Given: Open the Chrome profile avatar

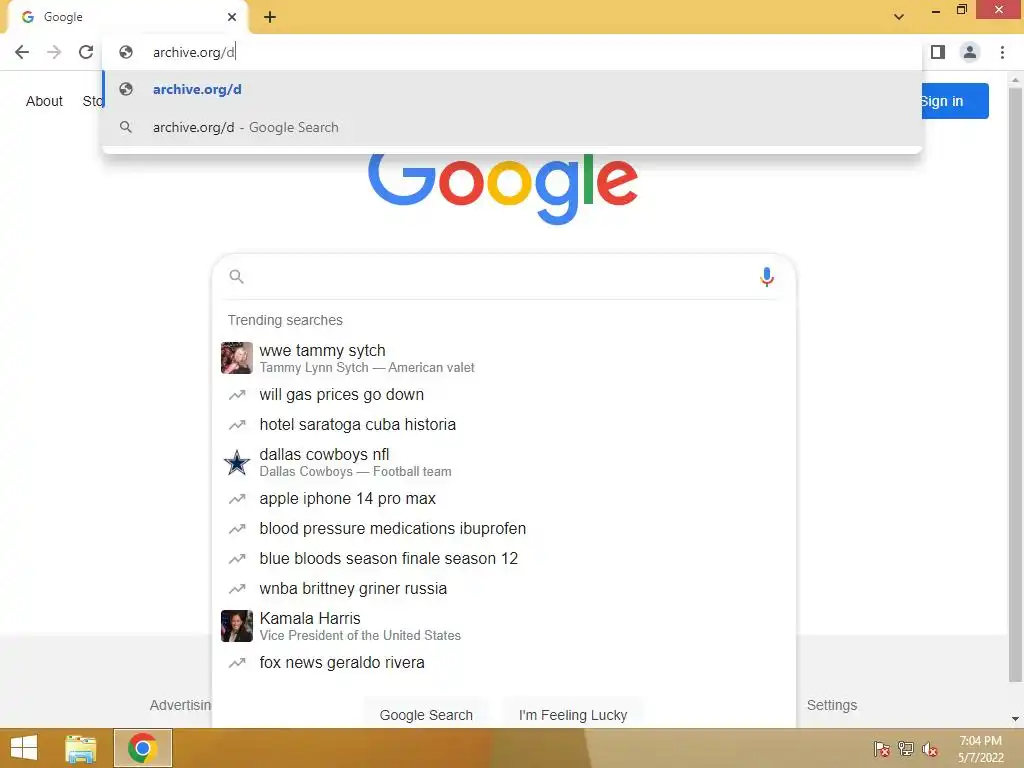Looking at the screenshot, I should point(970,52).
